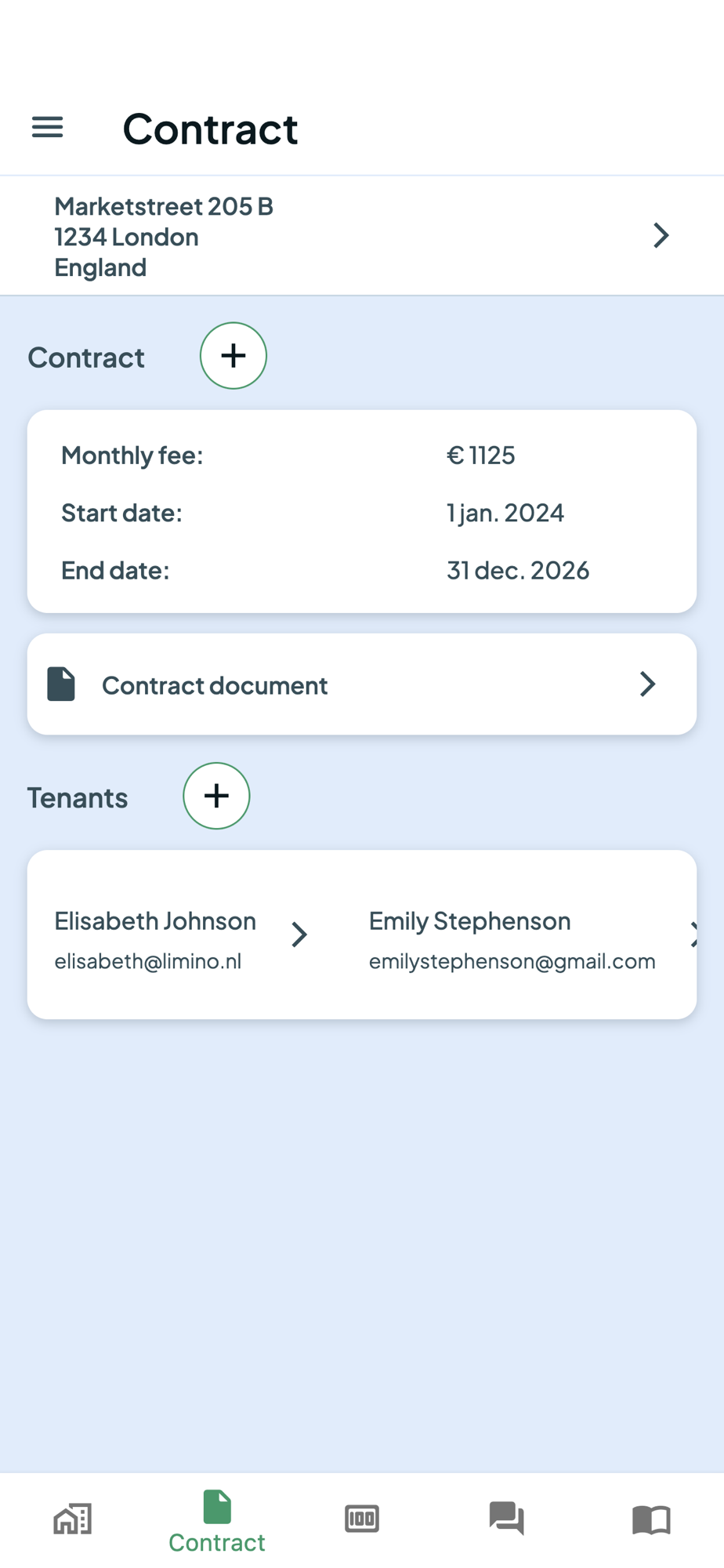
Task: Open the Contract document row
Action: (362, 684)
